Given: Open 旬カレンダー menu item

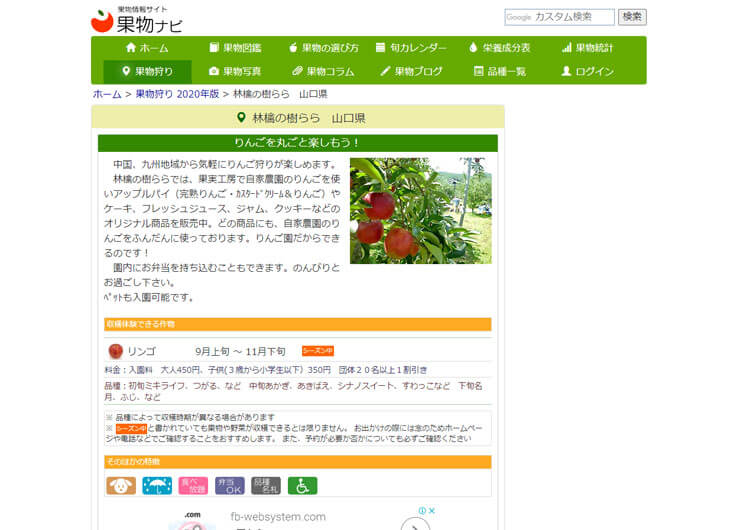Looking at the screenshot, I should pyautogui.click(x=411, y=48).
